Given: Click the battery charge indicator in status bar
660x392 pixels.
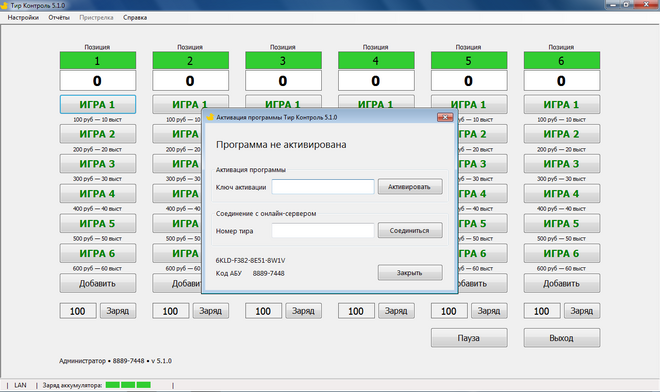Looking at the screenshot, I should 128,385.
